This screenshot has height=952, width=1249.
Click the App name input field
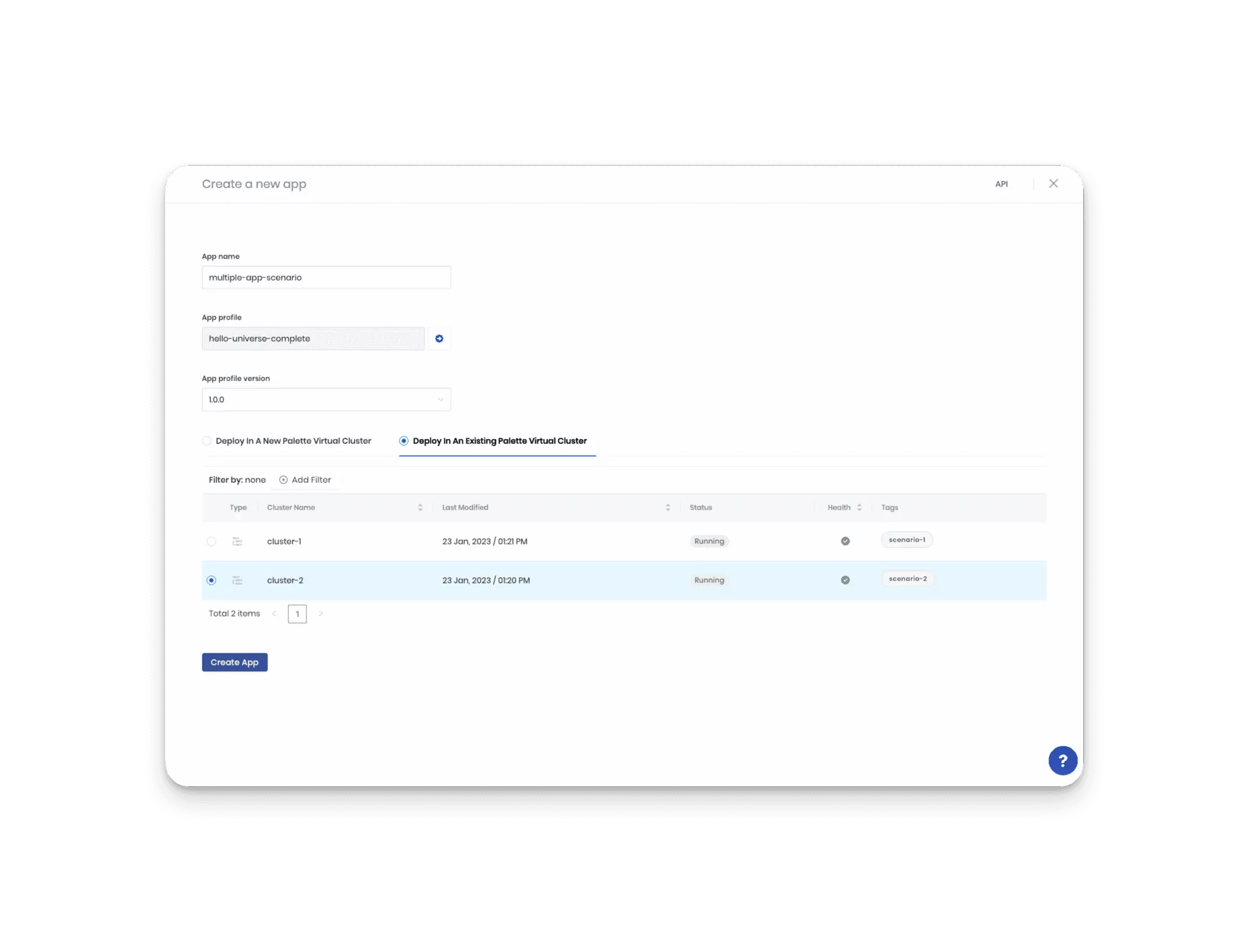326,277
